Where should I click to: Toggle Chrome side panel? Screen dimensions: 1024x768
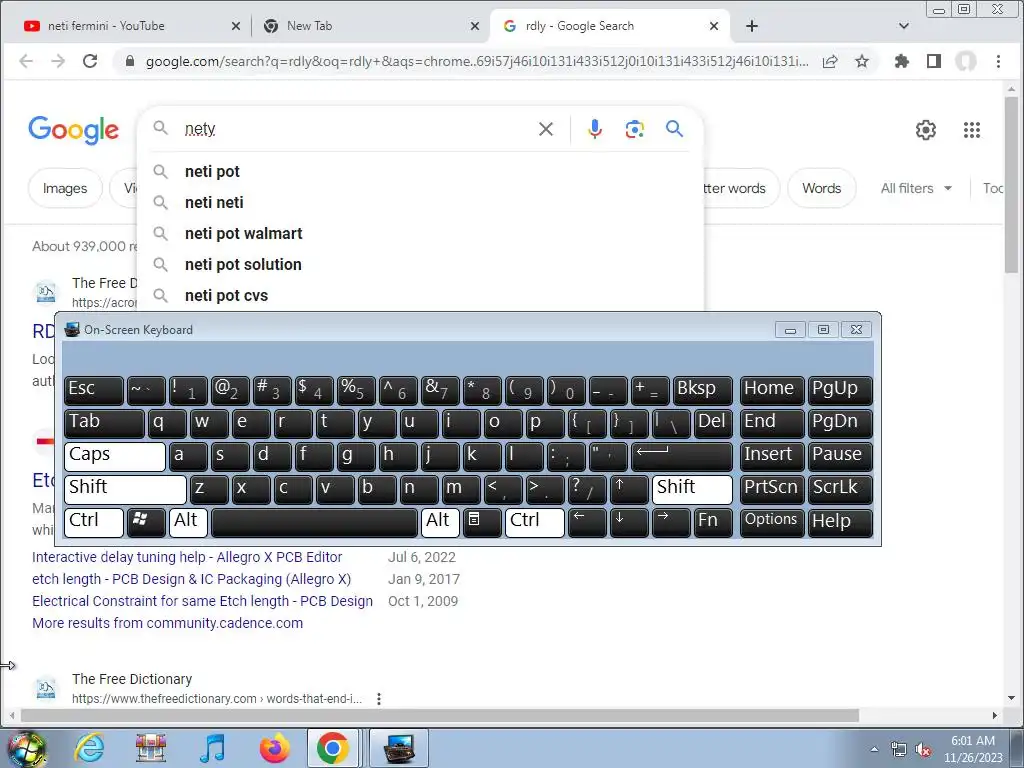pyautogui.click(x=934, y=61)
